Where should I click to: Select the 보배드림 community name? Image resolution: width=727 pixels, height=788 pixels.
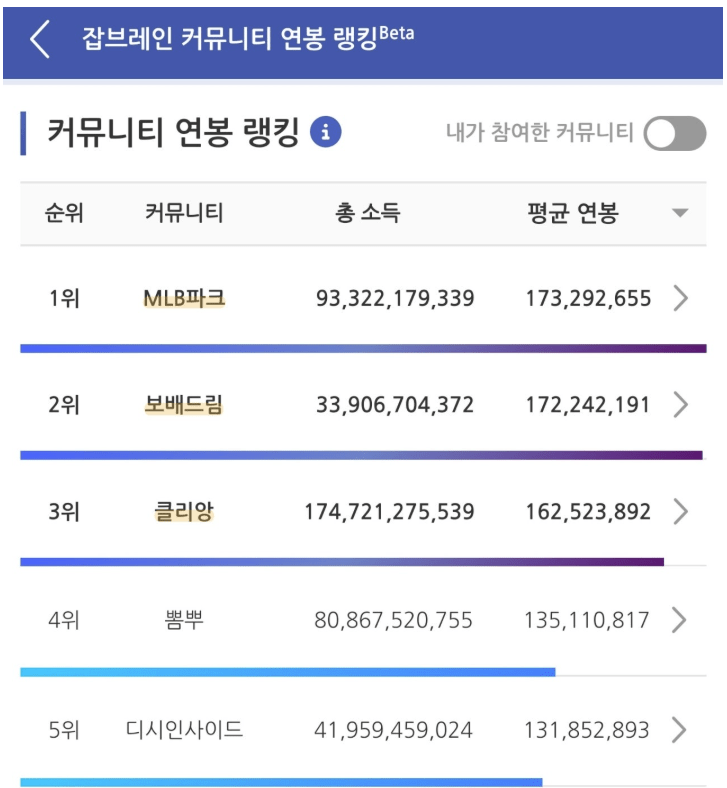[x=184, y=405]
